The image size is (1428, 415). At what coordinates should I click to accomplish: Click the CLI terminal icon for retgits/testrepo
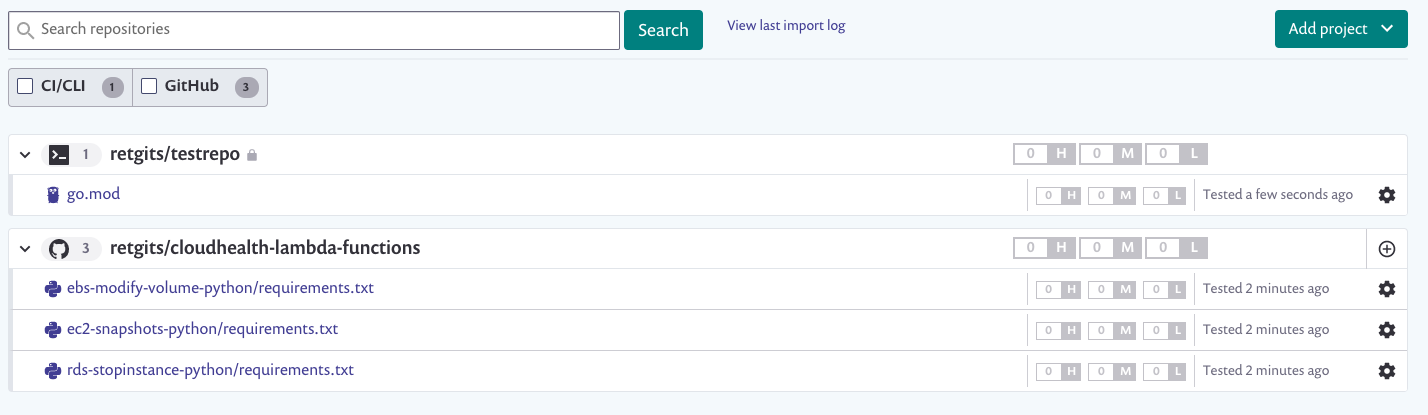[59, 154]
